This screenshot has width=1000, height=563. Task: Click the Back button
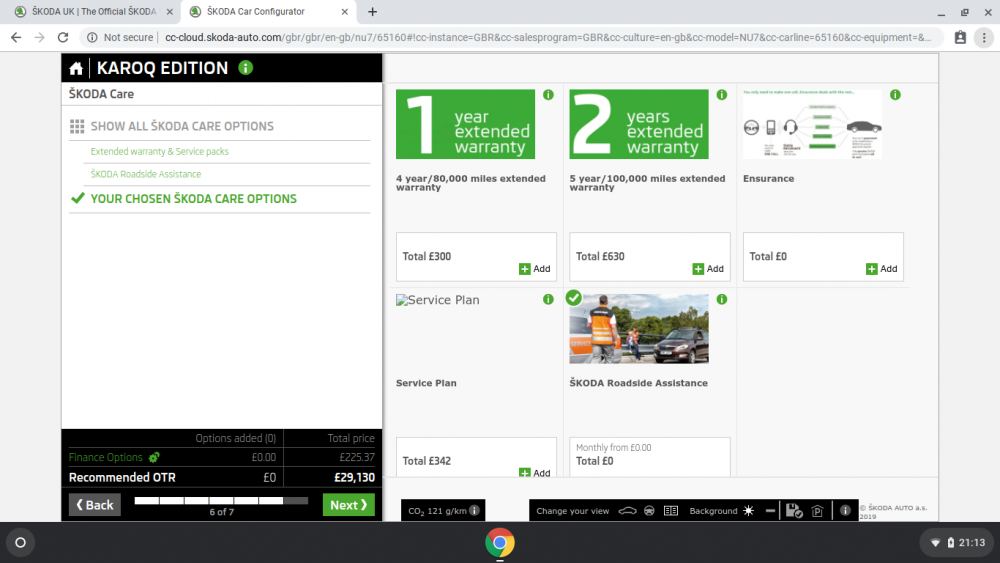click(94, 505)
